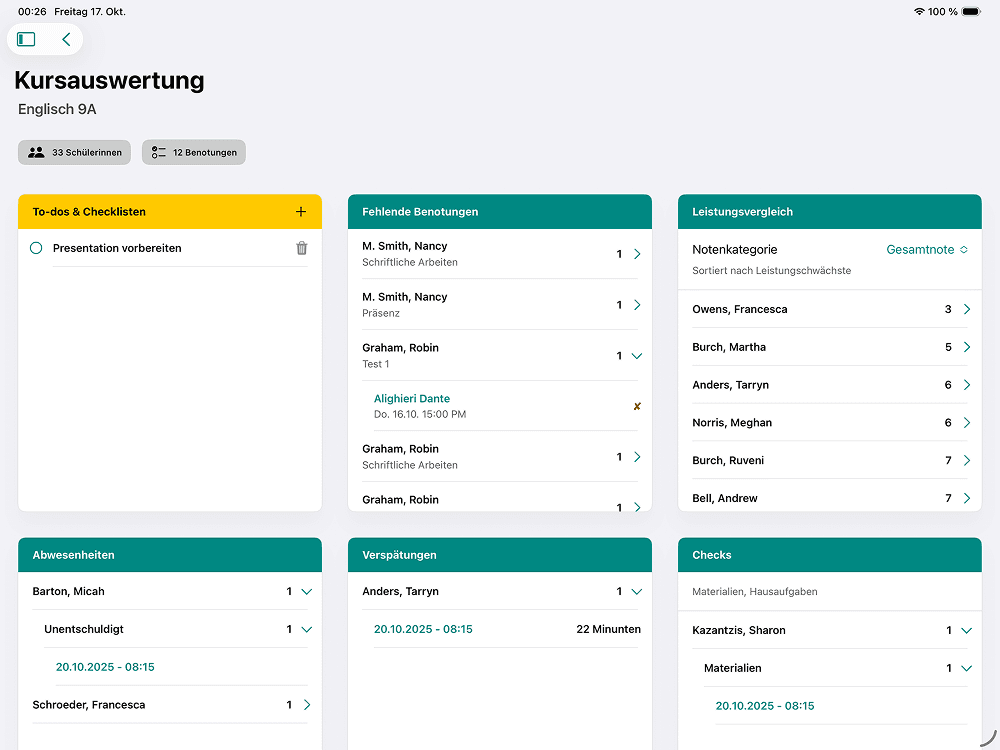Open Owens, Francesca details chevron
This screenshot has height=750, width=1000.
pyautogui.click(x=966, y=310)
